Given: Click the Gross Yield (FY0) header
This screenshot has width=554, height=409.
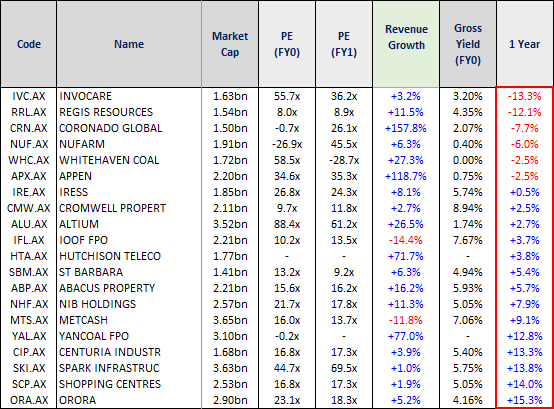Looking at the screenshot, I should point(468,44).
